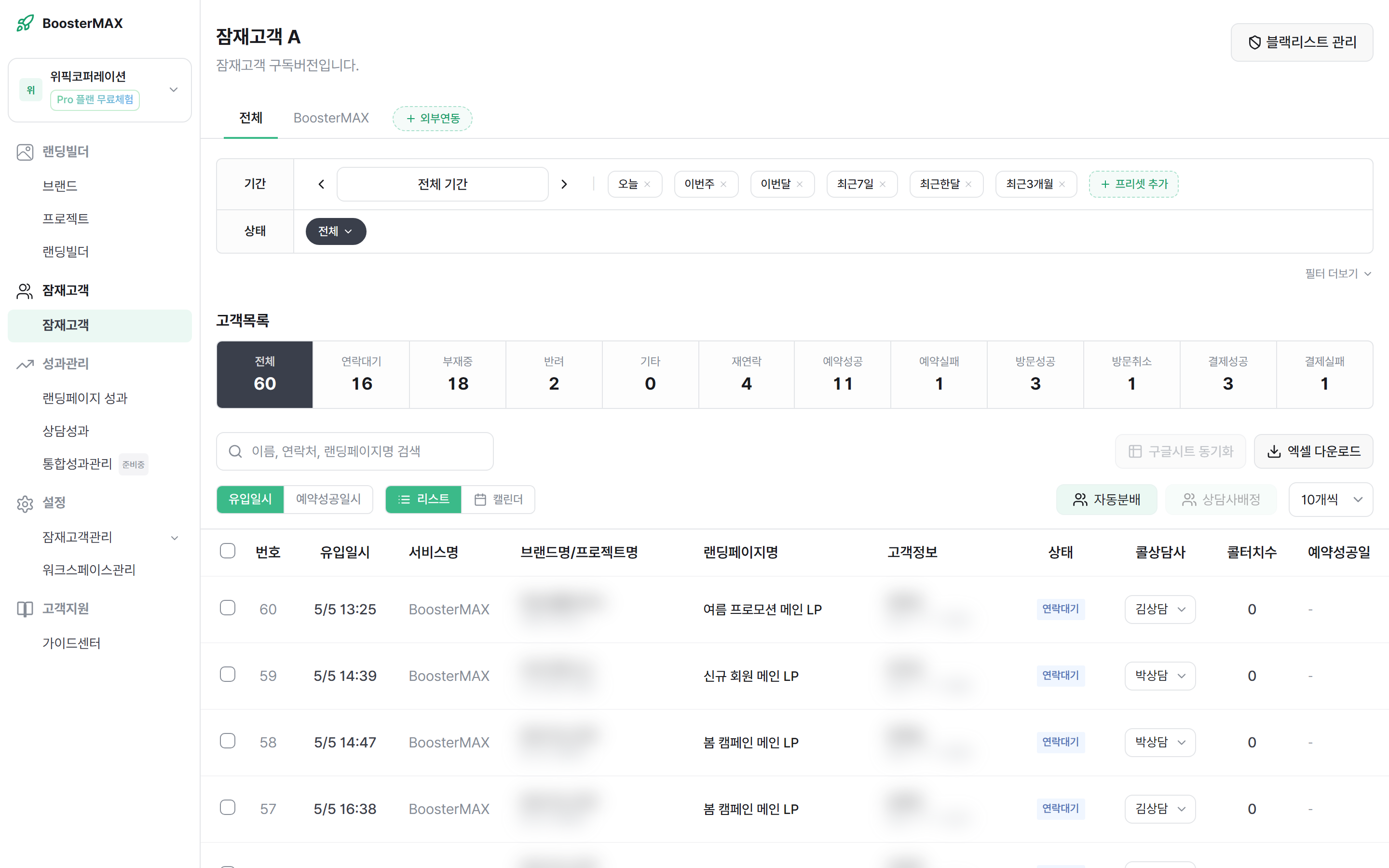Toggle the select-all header checkbox
Viewport: 1389px width, 868px height.
point(228,551)
